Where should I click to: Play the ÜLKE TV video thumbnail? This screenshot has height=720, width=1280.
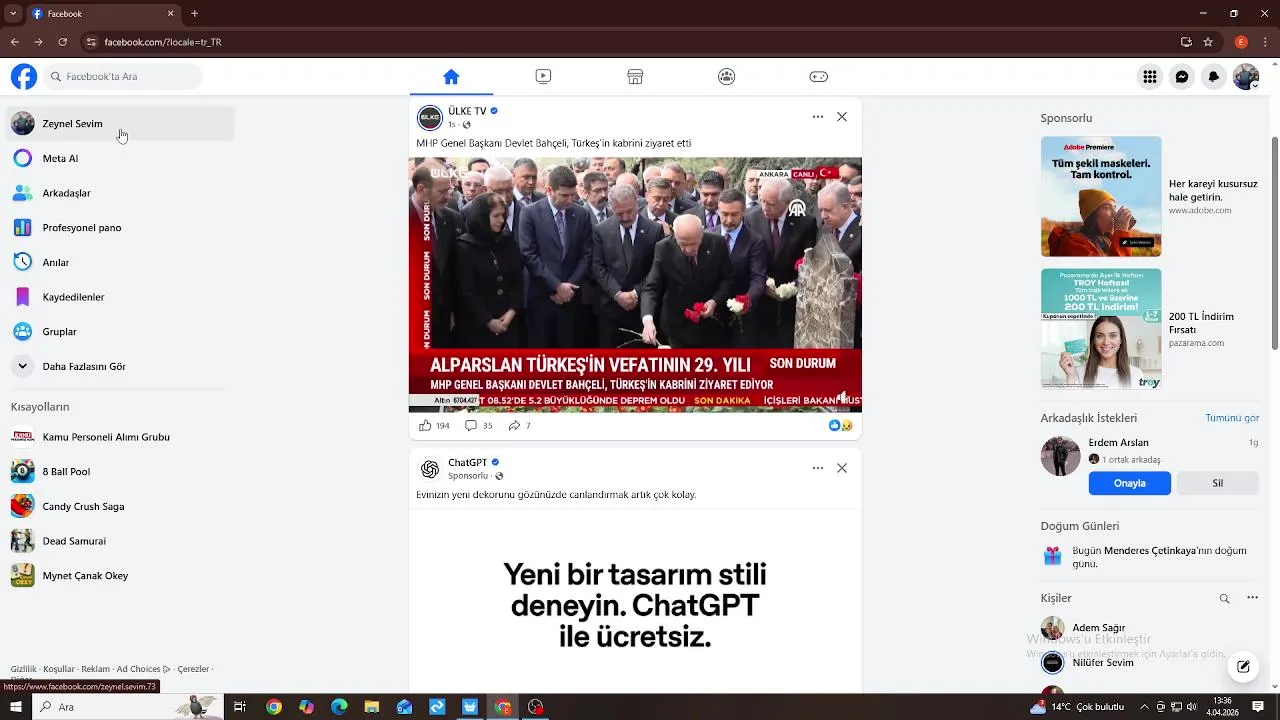pyautogui.click(x=635, y=285)
